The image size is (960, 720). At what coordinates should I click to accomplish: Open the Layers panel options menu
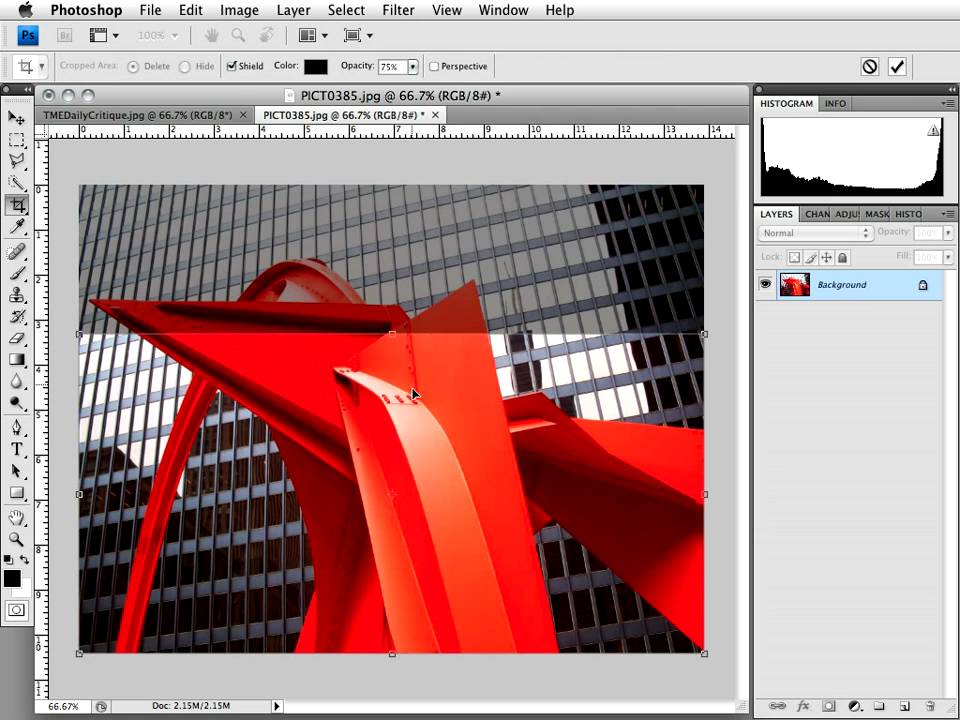click(948, 214)
